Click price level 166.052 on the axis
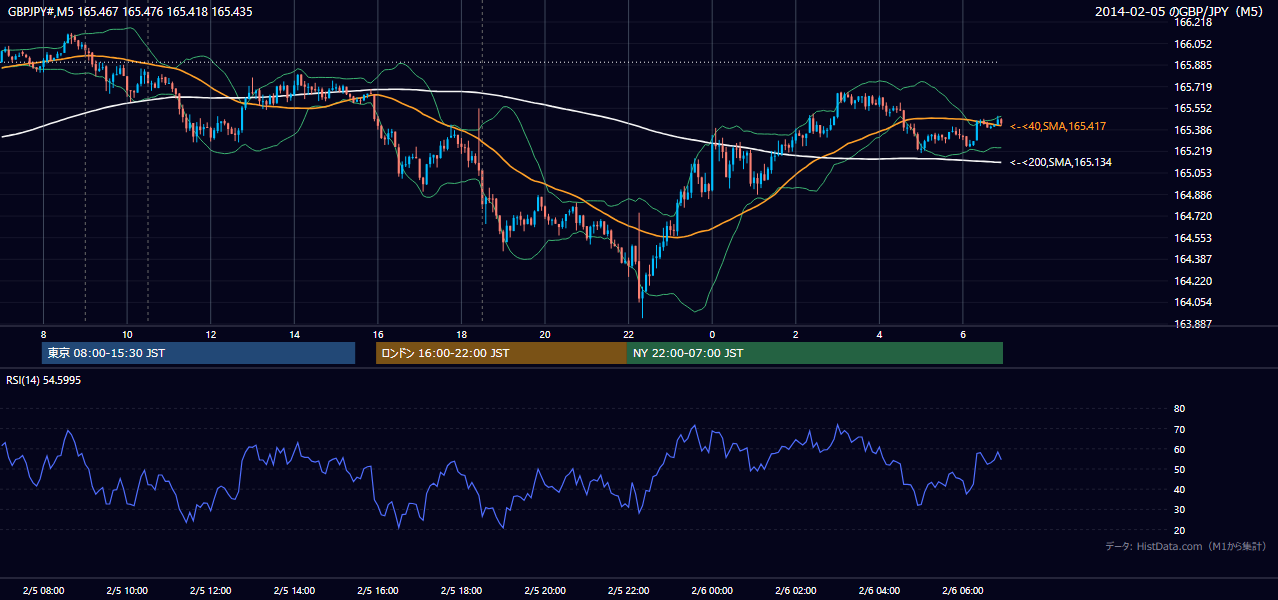 pyautogui.click(x=1193, y=44)
